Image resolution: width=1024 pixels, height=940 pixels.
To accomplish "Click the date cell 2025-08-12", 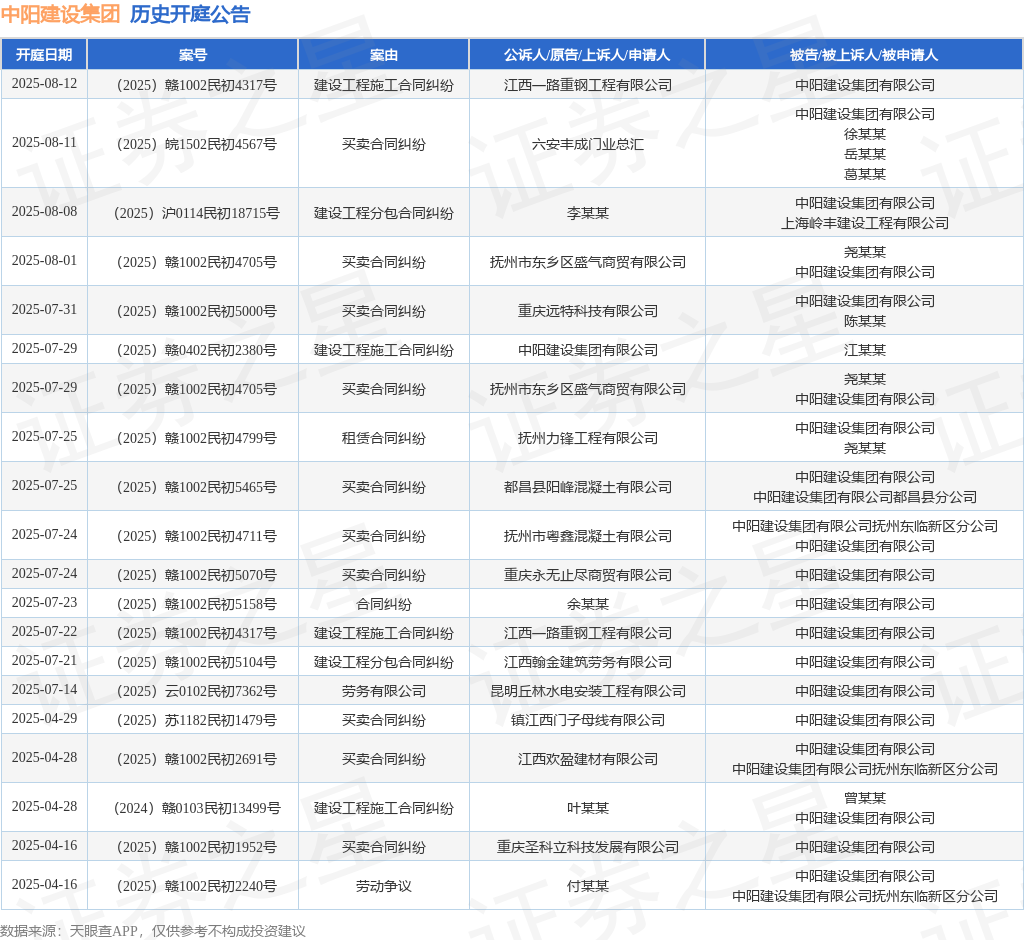I will click(44, 84).
